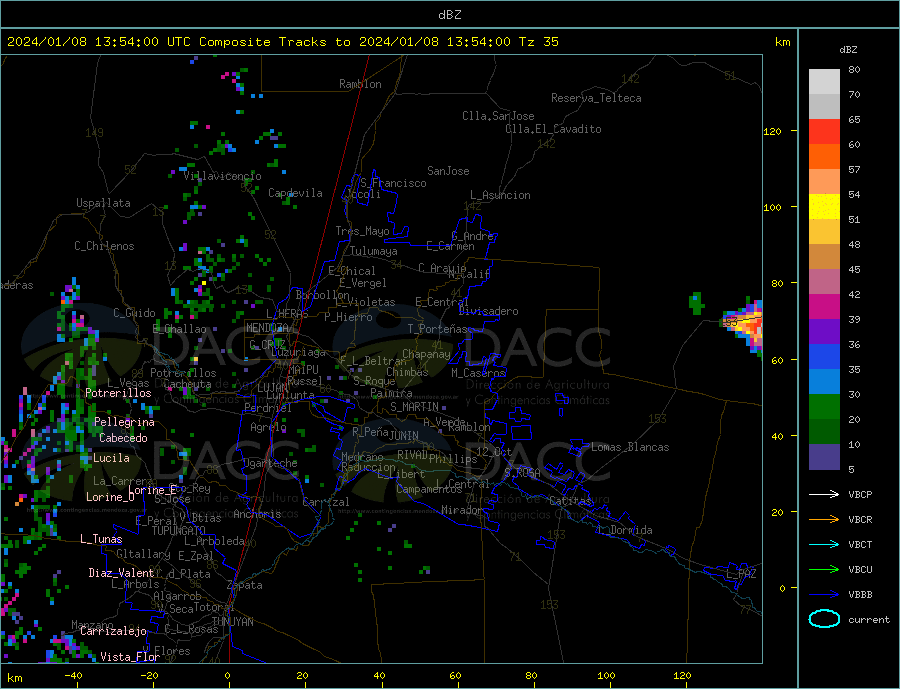
Task: Click the C_Chilenos label
Action: (x=104, y=246)
